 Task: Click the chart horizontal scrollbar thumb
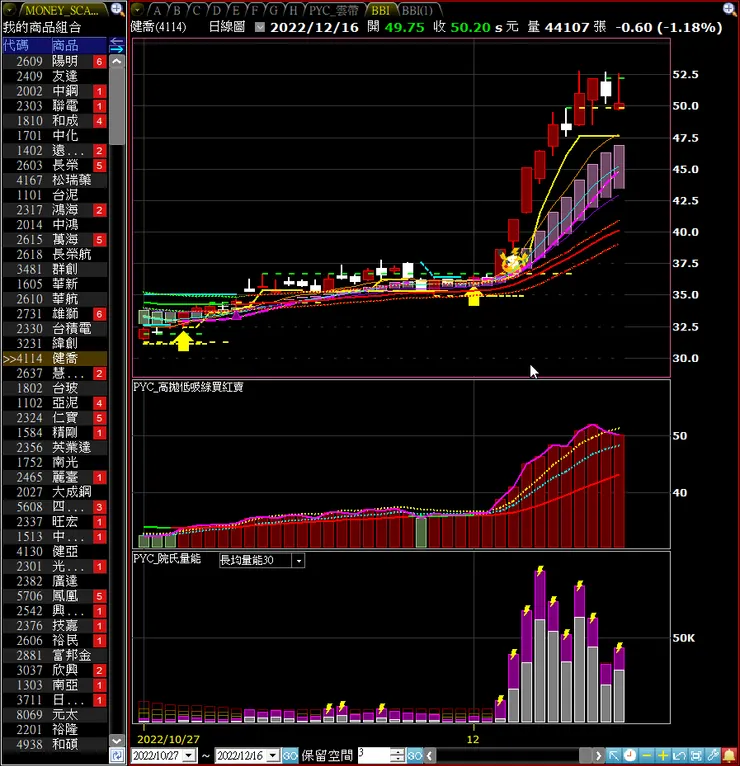pyautogui.click(x=586, y=756)
